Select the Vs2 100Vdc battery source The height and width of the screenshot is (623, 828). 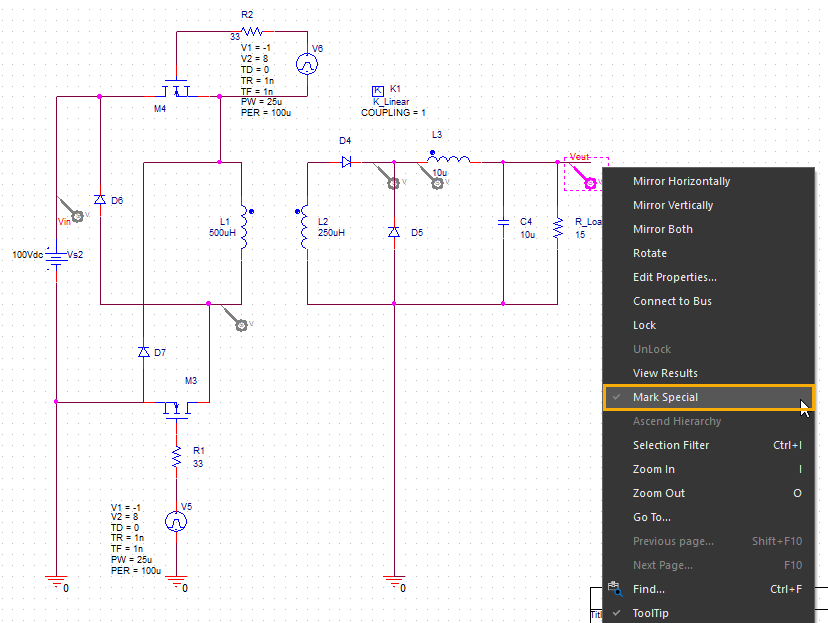click(x=58, y=256)
